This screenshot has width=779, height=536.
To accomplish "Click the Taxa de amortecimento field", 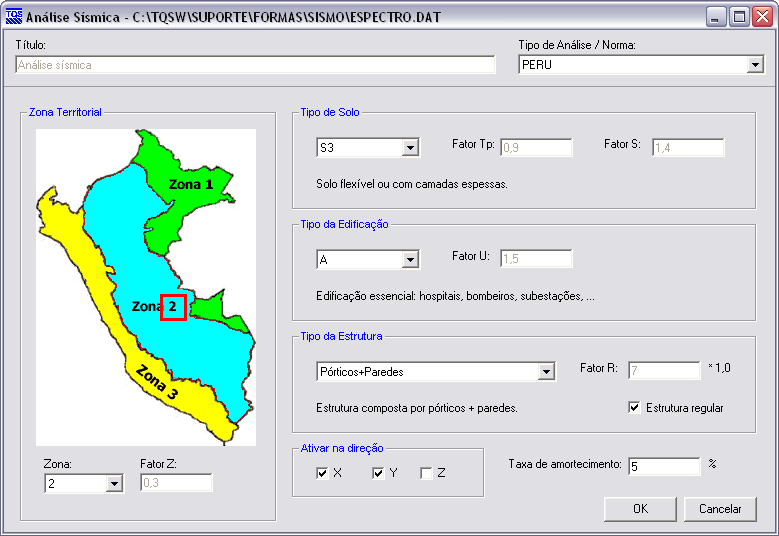I will [664, 466].
